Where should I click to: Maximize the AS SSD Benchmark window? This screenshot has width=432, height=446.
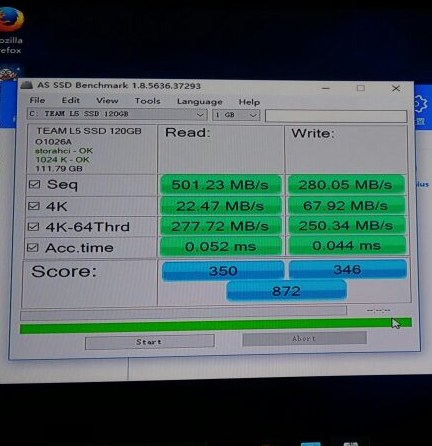point(360,88)
